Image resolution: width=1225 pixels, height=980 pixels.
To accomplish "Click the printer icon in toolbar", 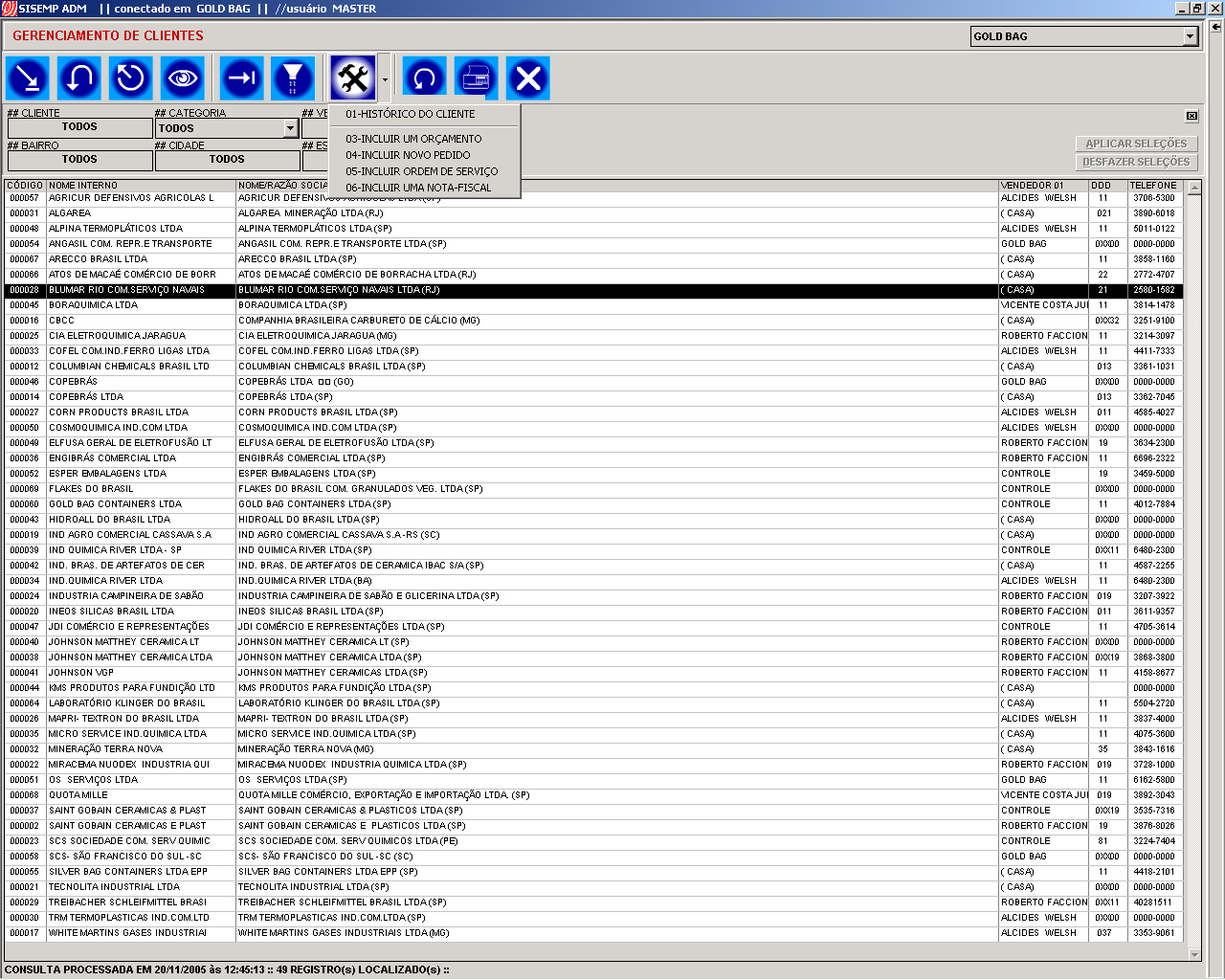I will (477, 78).
